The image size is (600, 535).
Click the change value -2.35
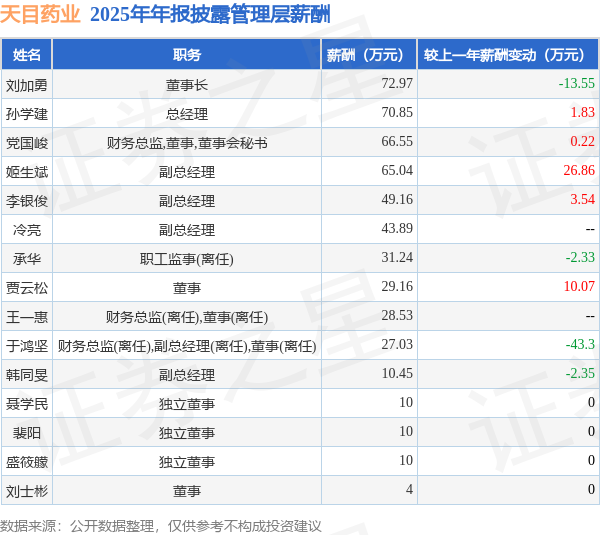click(x=580, y=374)
